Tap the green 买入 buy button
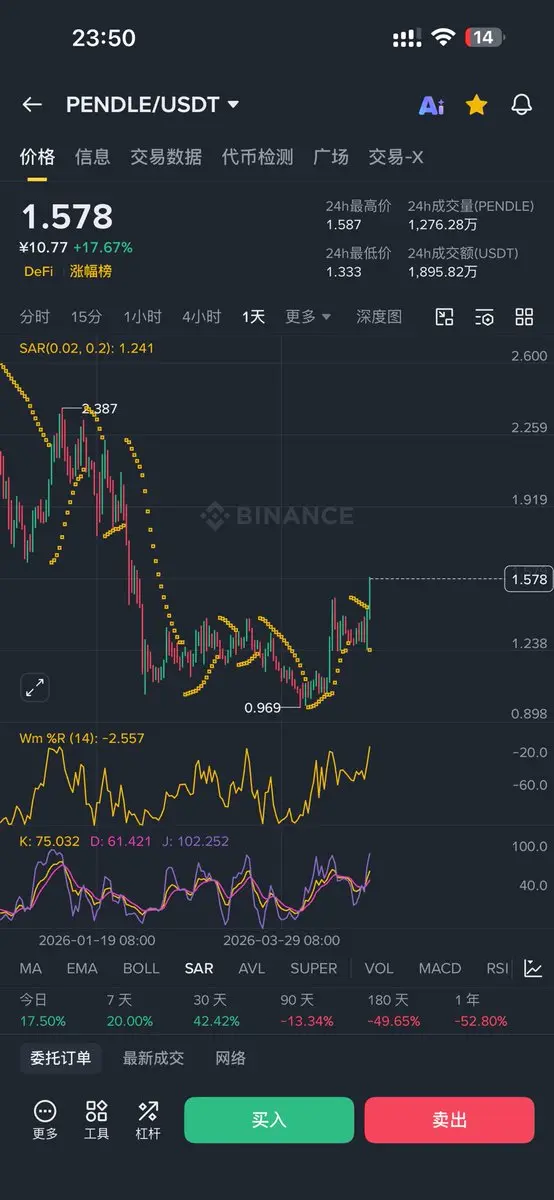Image resolution: width=554 pixels, height=1200 pixels. [269, 1120]
